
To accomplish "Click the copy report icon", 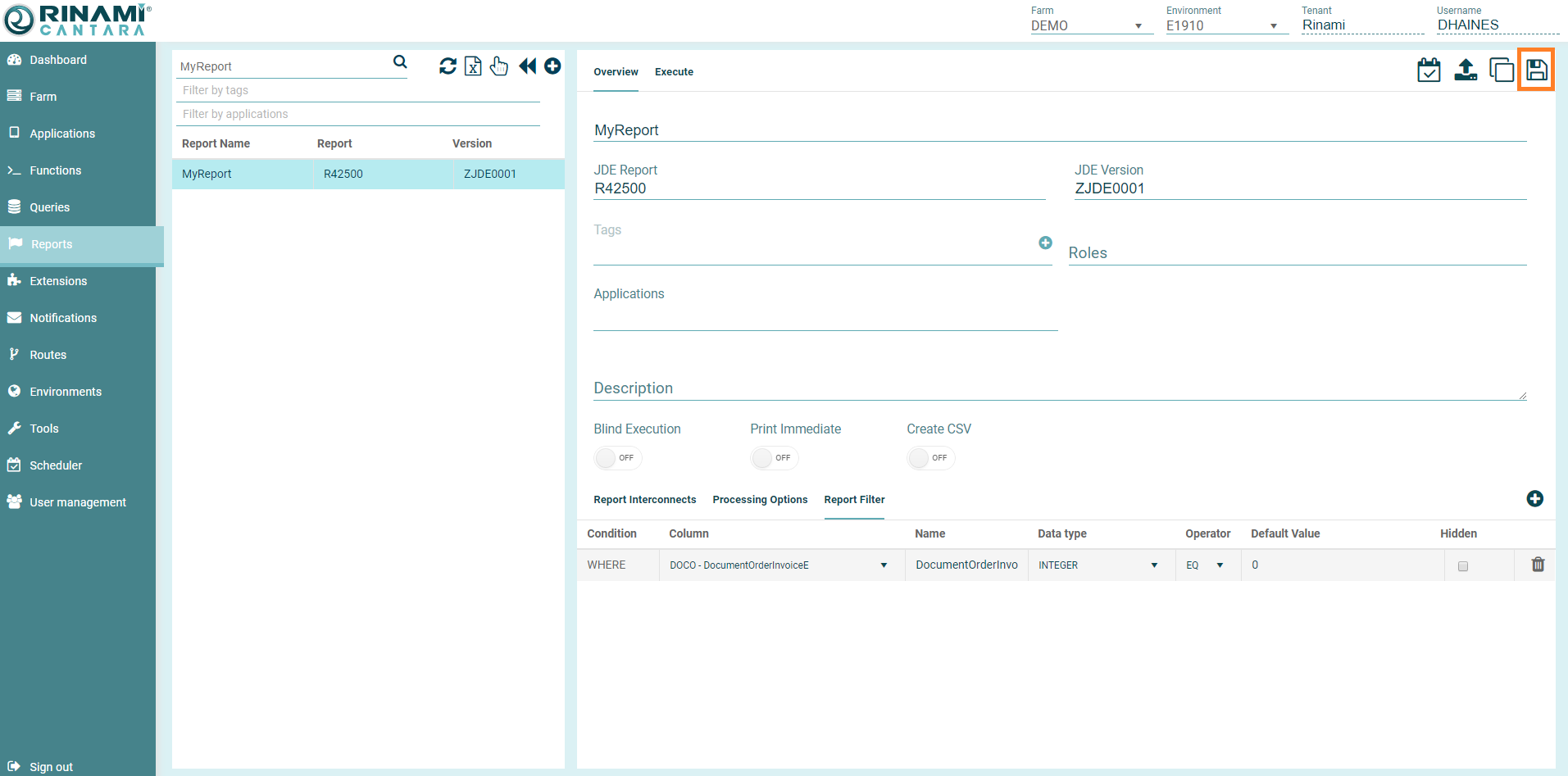I will coord(1501,70).
